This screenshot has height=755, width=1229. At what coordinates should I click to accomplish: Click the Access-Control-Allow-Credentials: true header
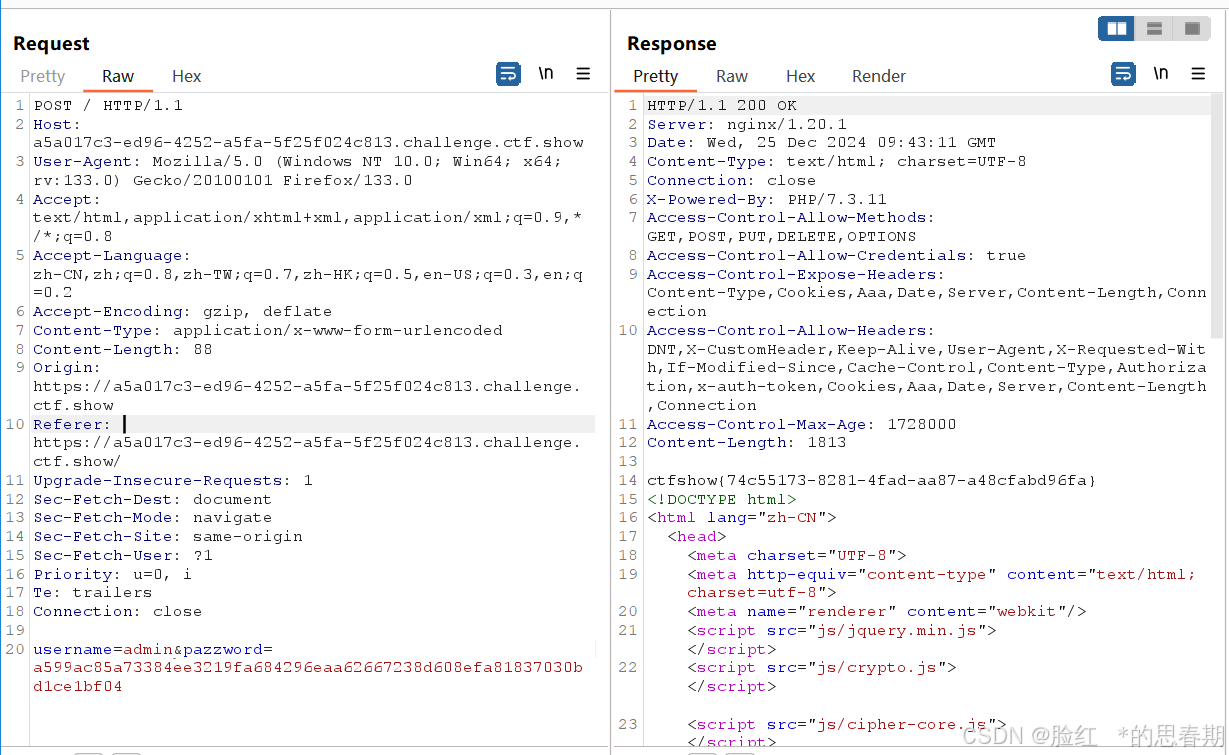click(837, 255)
